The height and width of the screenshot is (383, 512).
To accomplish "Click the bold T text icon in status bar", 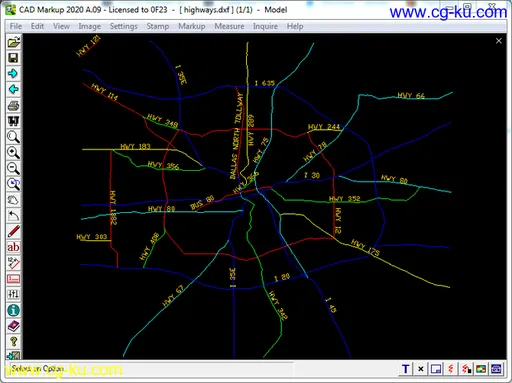I will (406, 369).
